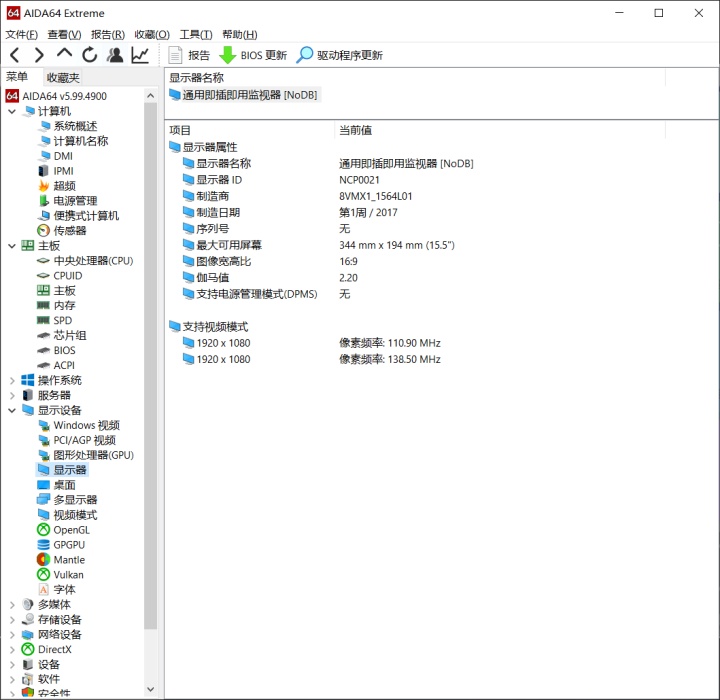
Task: Select ACPI tree item
Action: click(56, 365)
